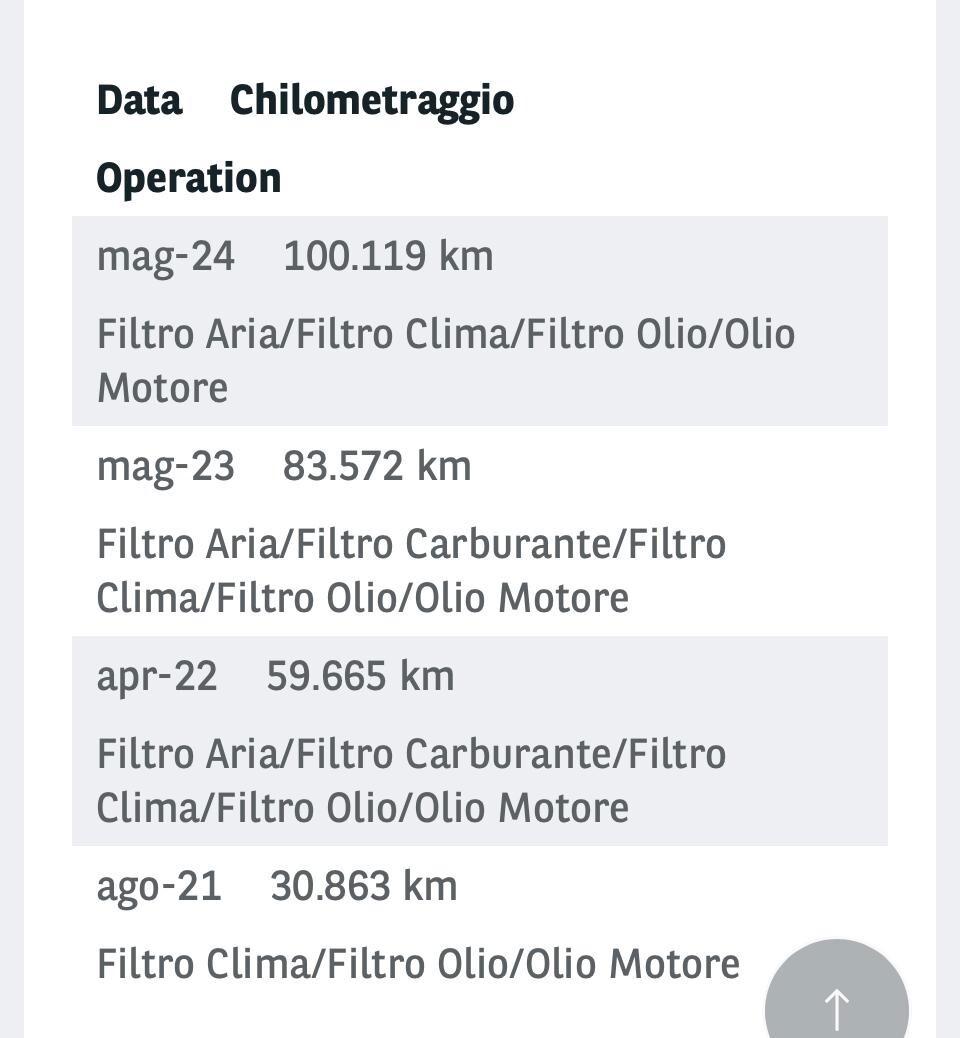Image resolution: width=960 pixels, height=1038 pixels.
Task: Click the Filtro Aria/Filtro Clima operation text for mag-24
Action: tap(446, 361)
